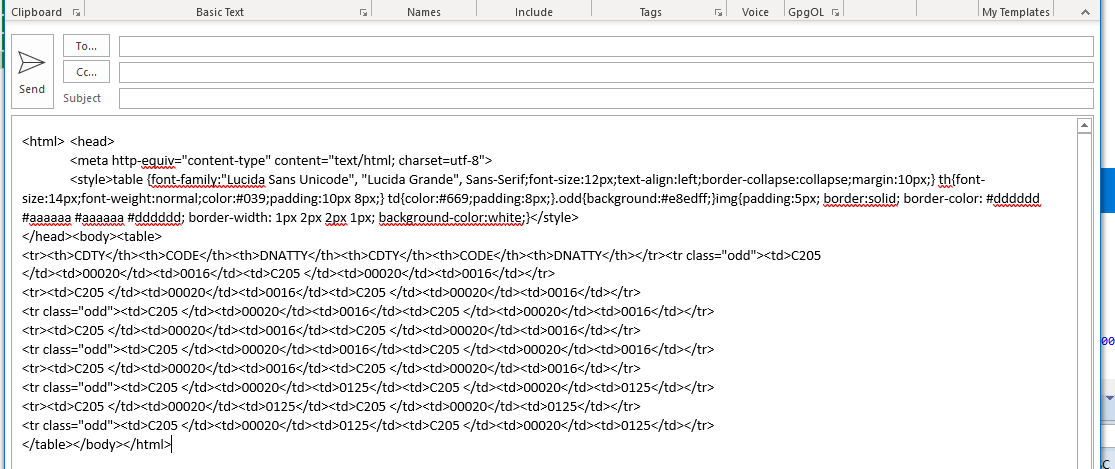Click into the Subject field
The width and height of the screenshot is (1115, 469).
click(x=606, y=98)
